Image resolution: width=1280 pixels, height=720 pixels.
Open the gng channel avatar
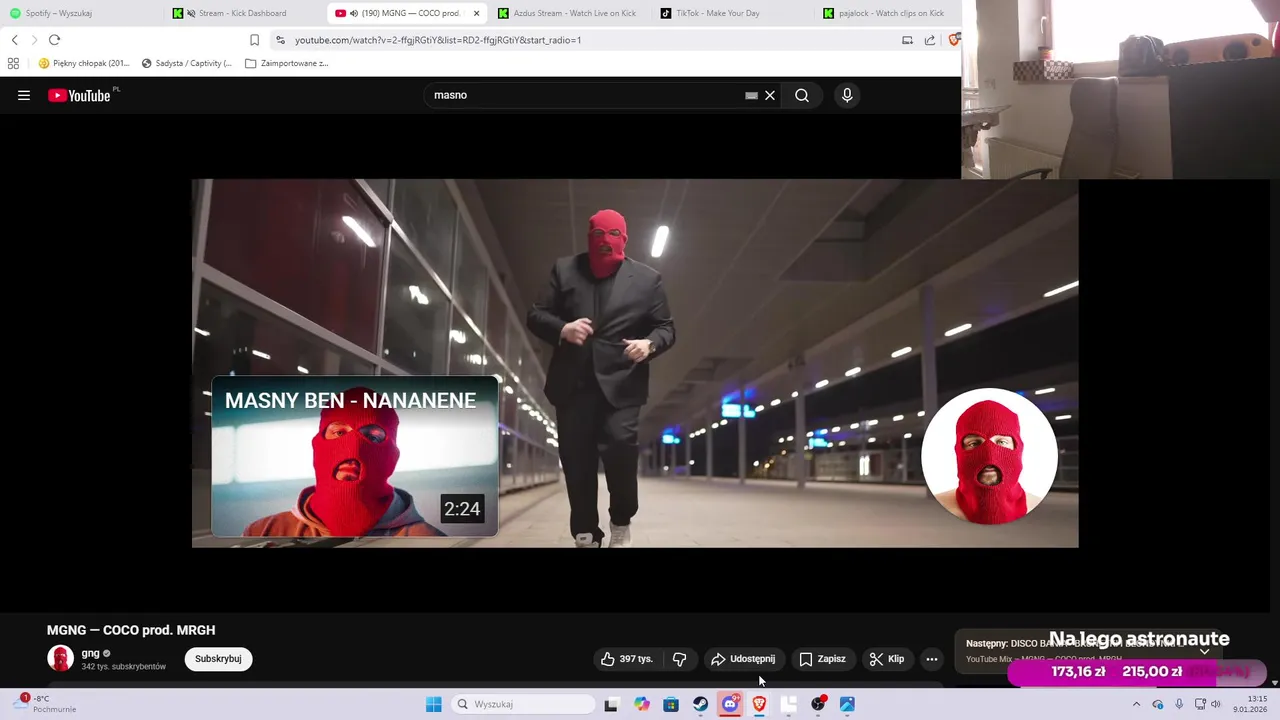[x=60, y=659]
